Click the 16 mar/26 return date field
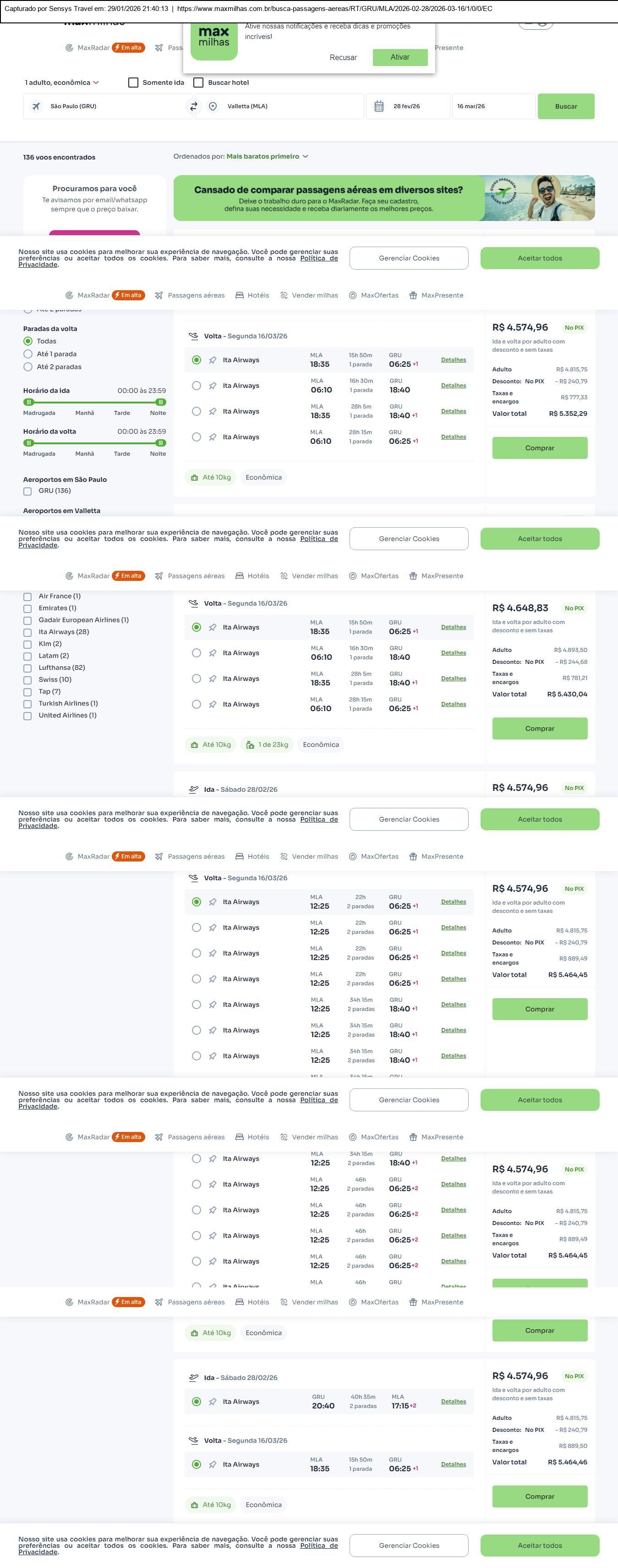This screenshot has width=618, height=1568. tap(492, 106)
